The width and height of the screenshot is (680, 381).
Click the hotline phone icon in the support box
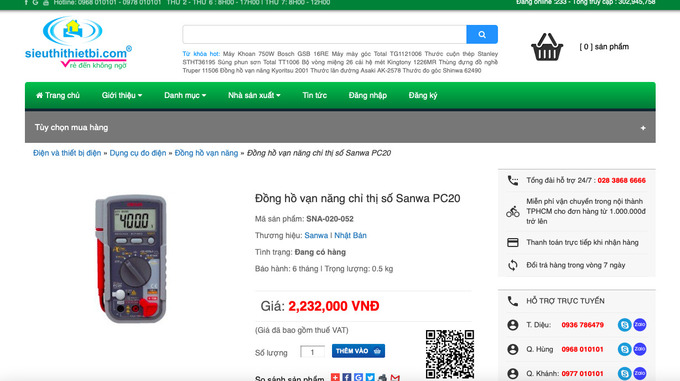pos(513,180)
